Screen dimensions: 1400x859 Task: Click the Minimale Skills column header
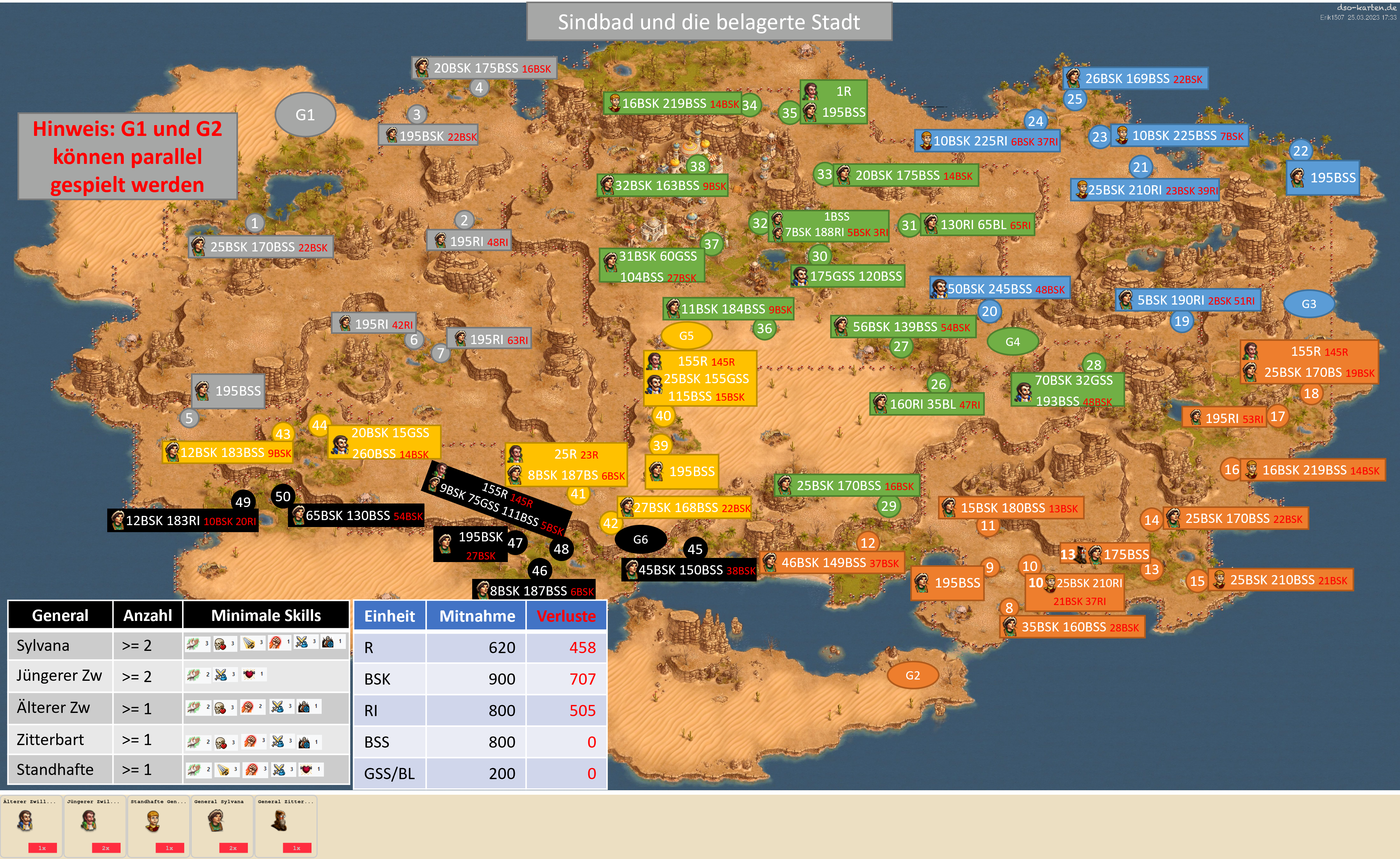tap(266, 616)
